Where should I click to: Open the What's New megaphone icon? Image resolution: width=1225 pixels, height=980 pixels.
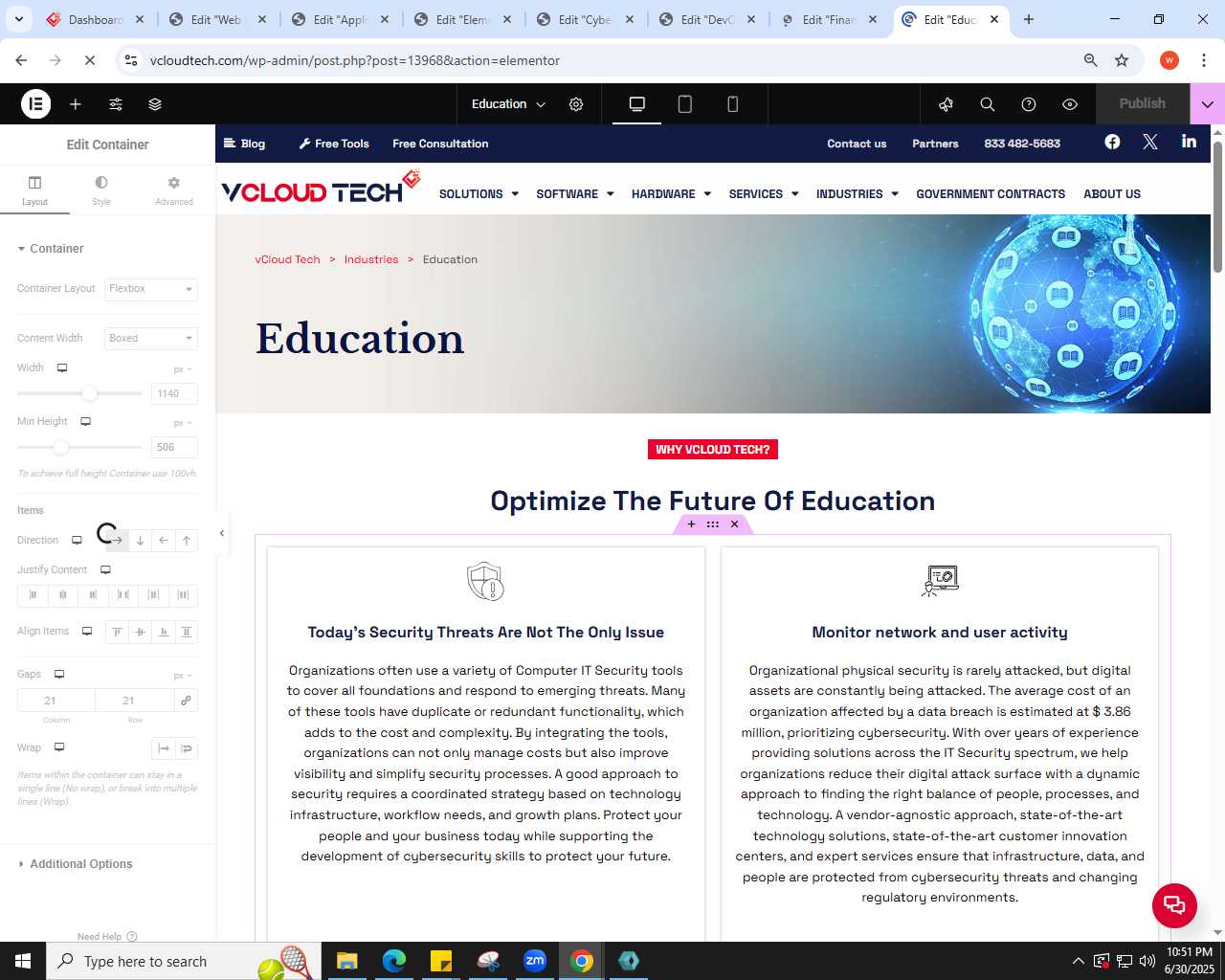(947, 104)
